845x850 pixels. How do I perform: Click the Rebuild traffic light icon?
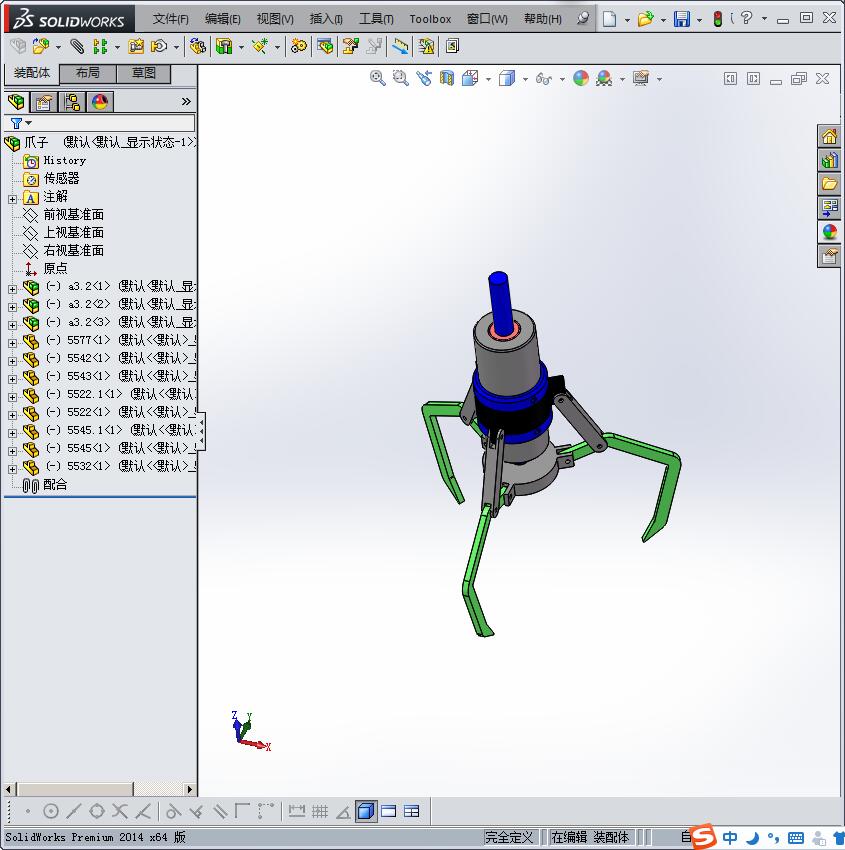(x=717, y=20)
